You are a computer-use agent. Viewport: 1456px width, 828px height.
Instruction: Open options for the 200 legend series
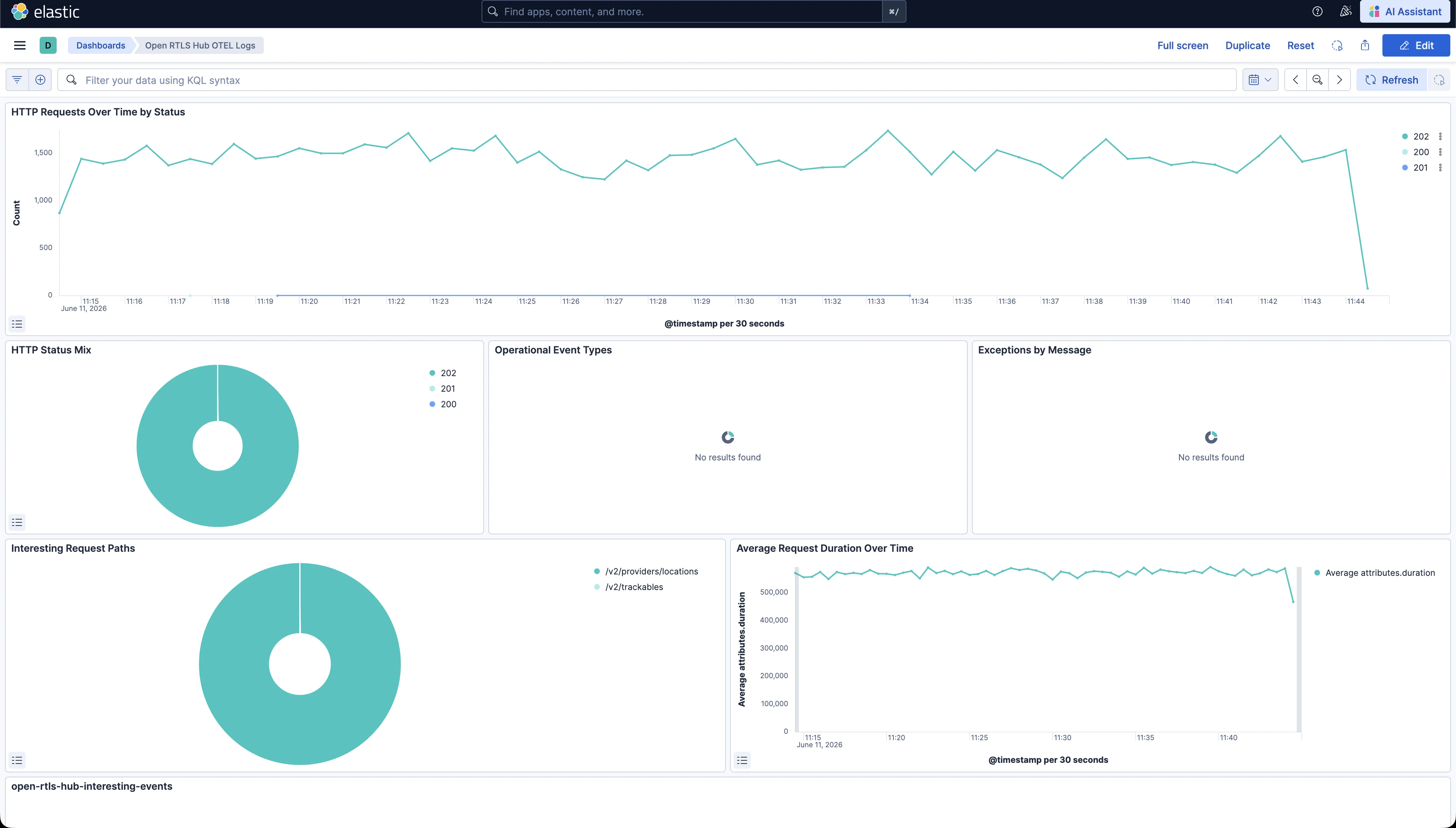[x=1440, y=152]
